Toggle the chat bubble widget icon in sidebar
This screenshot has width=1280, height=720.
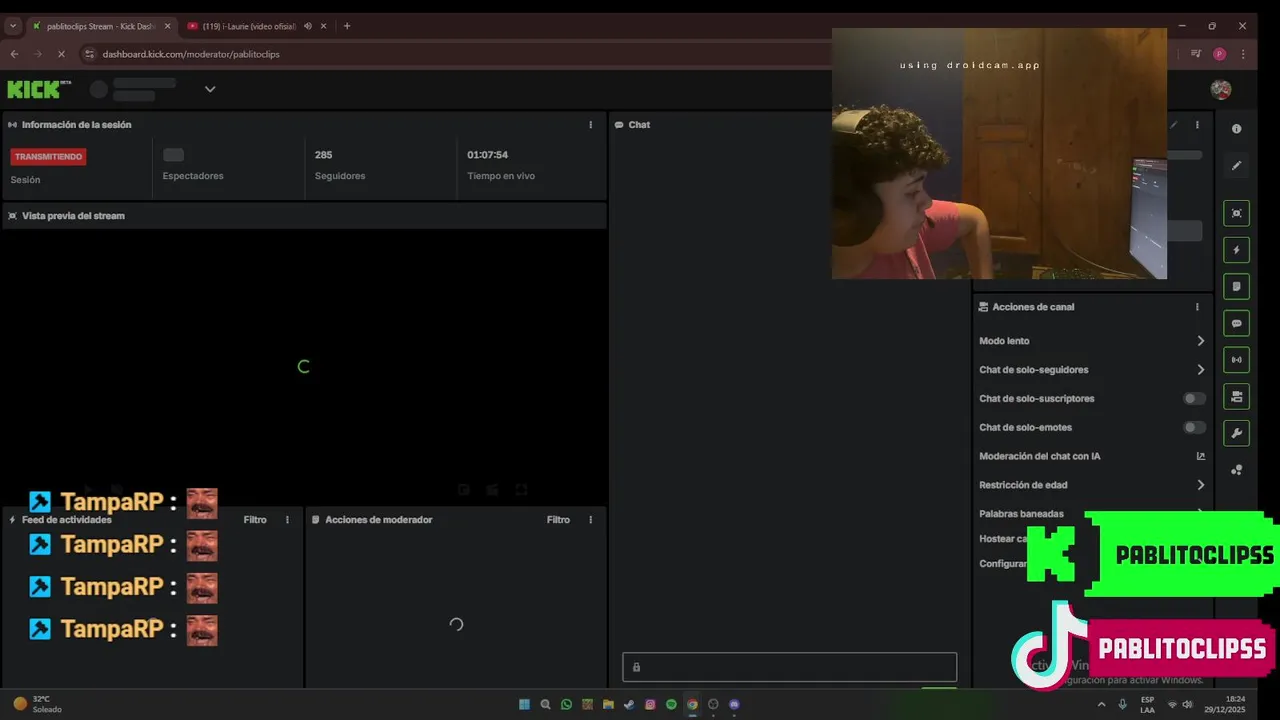(x=1237, y=324)
